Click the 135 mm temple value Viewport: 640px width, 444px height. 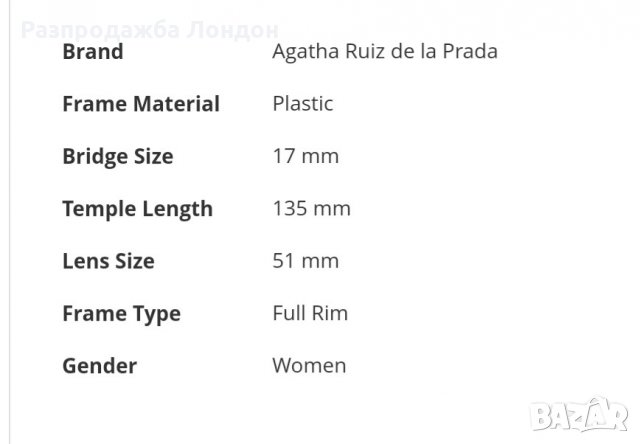click(311, 209)
